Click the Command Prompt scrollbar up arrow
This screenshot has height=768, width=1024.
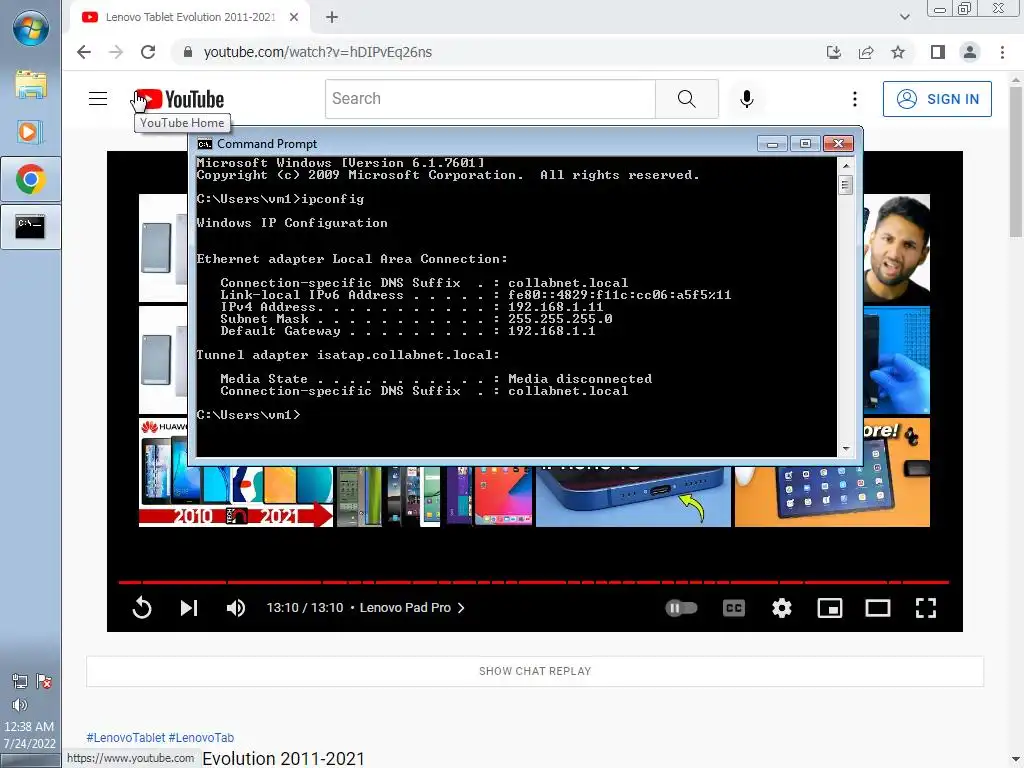[846, 166]
